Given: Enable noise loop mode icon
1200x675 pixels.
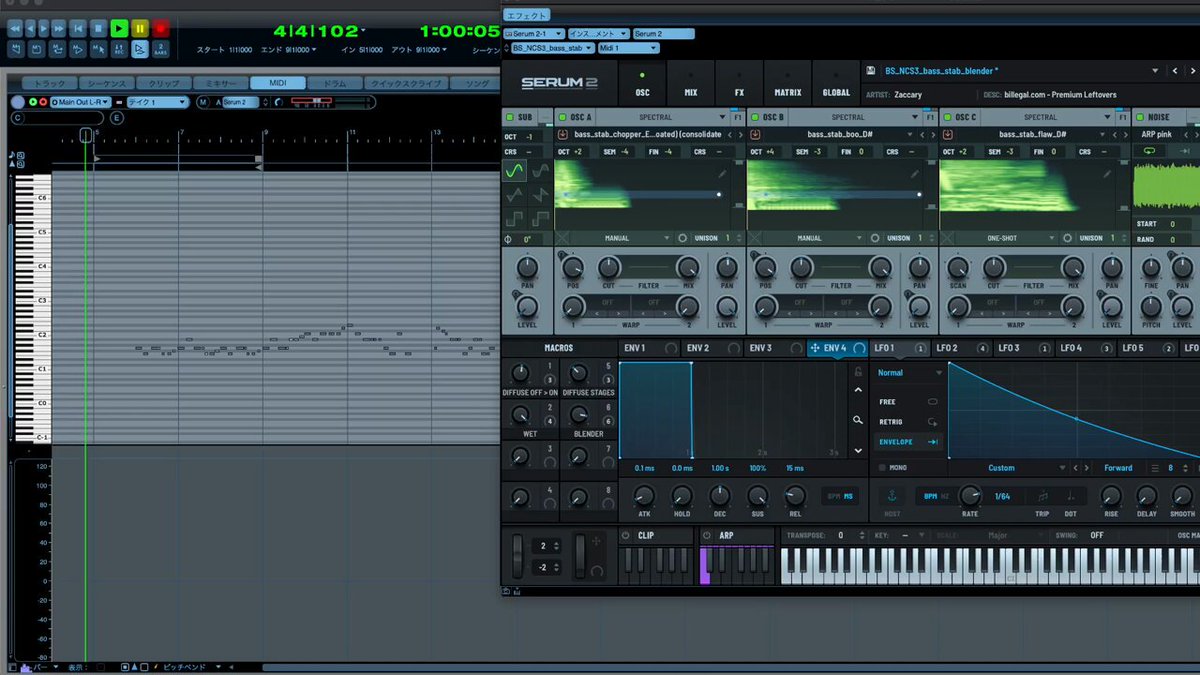Looking at the screenshot, I should [x=1148, y=151].
